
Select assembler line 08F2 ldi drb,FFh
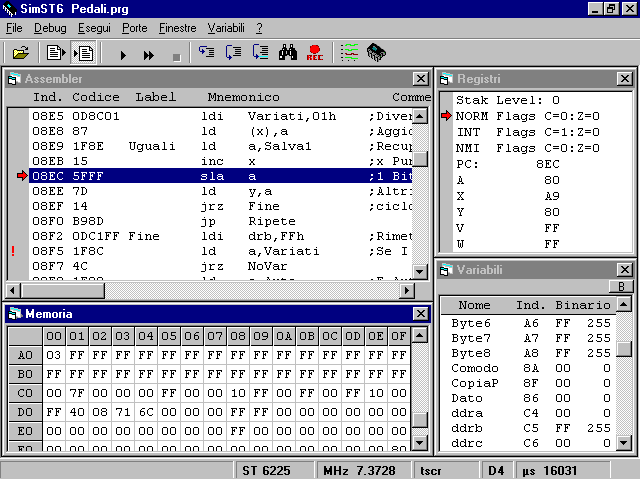pyautogui.click(x=220, y=236)
